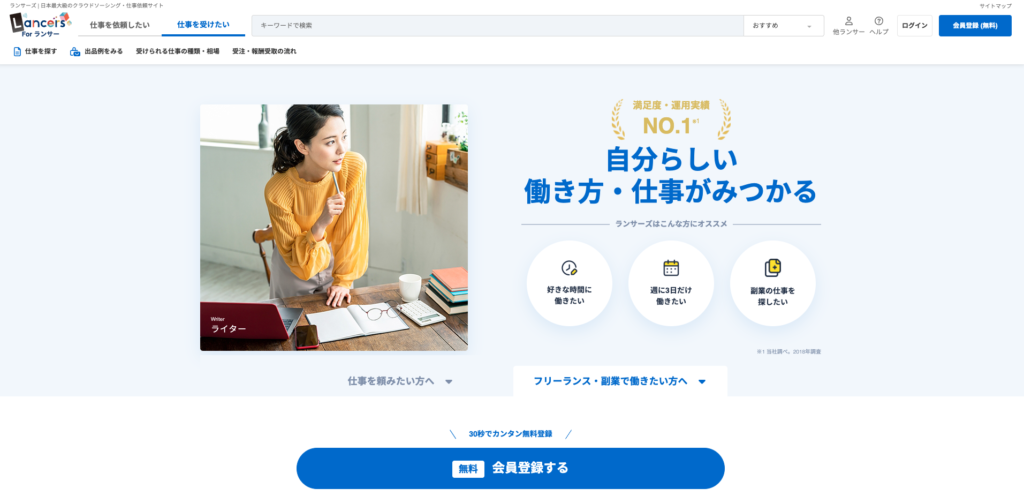Open the ヘルプ question mark icon
The height and width of the screenshot is (496, 1024).
tap(878, 21)
